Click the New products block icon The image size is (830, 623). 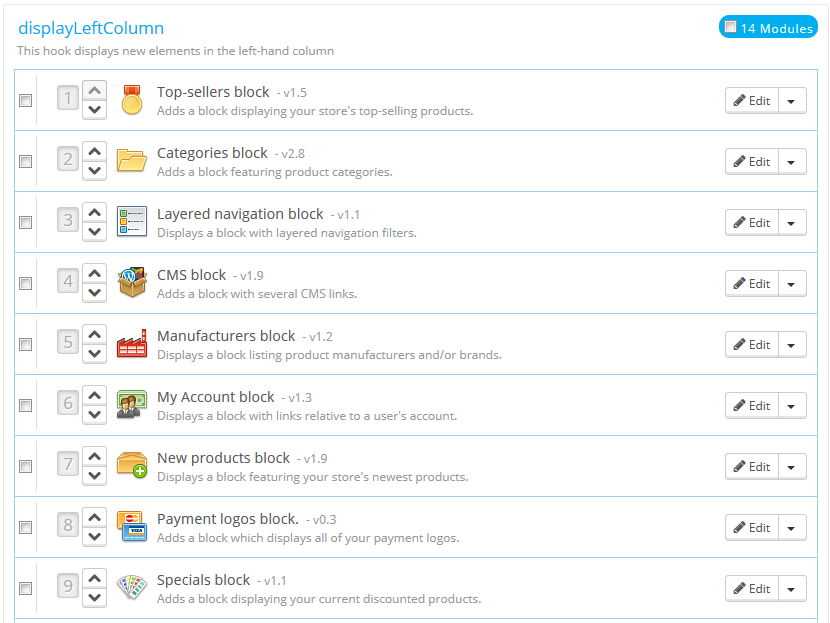131,466
